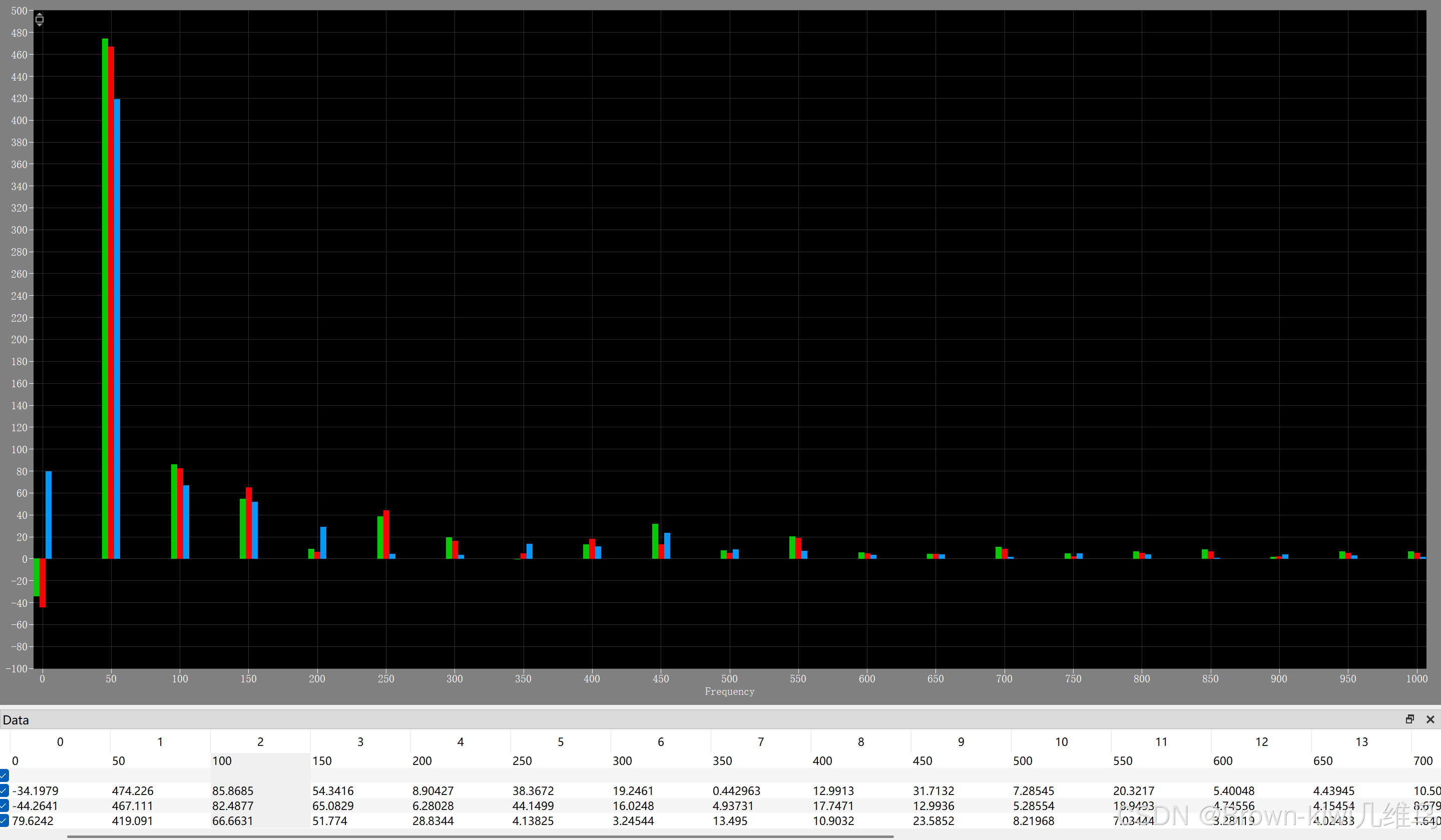Click the horizontal scrollbar under the Data table
1441x840 pixels.
point(481,836)
